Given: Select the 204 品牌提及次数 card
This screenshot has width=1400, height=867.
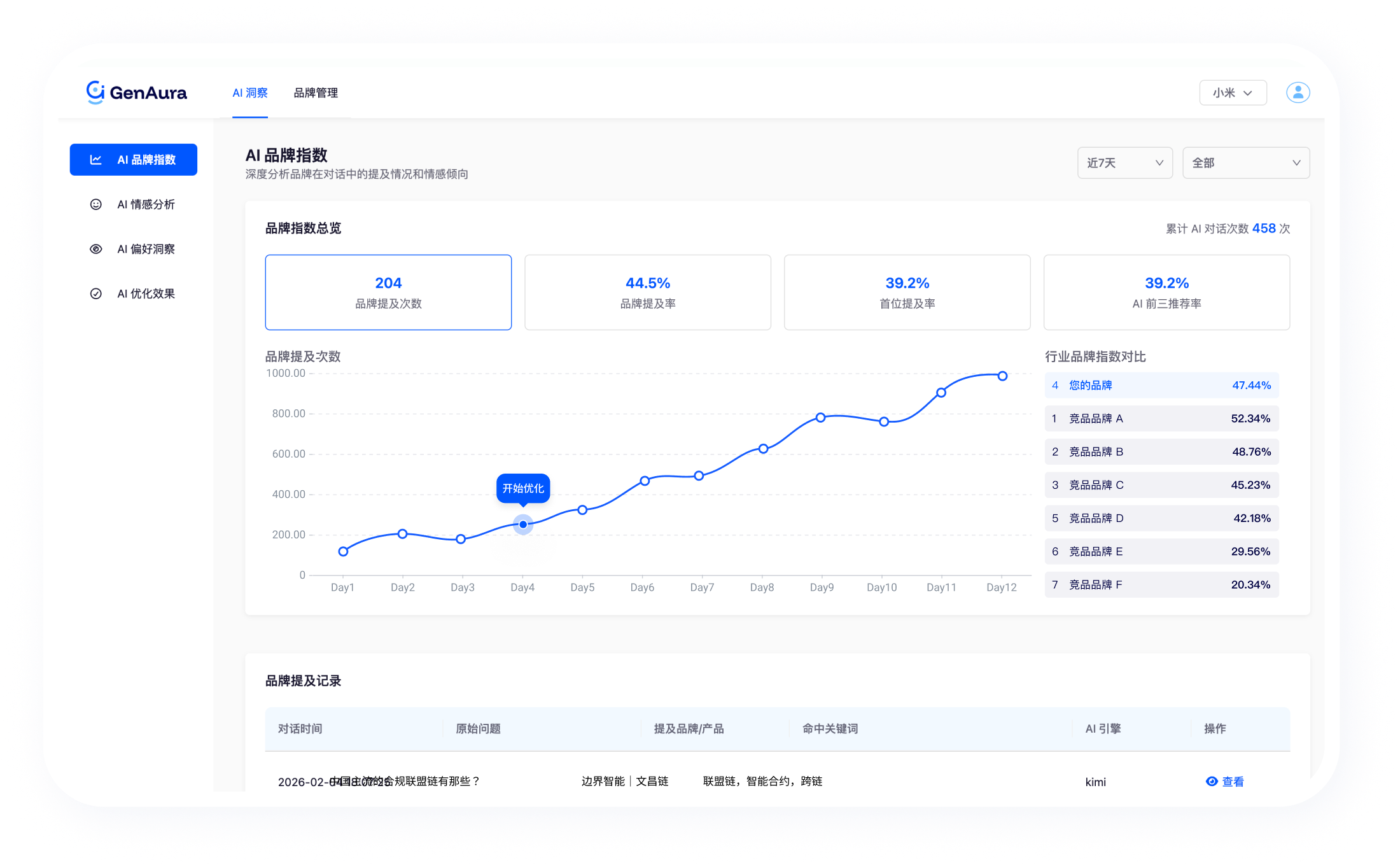Looking at the screenshot, I should click(x=388, y=292).
